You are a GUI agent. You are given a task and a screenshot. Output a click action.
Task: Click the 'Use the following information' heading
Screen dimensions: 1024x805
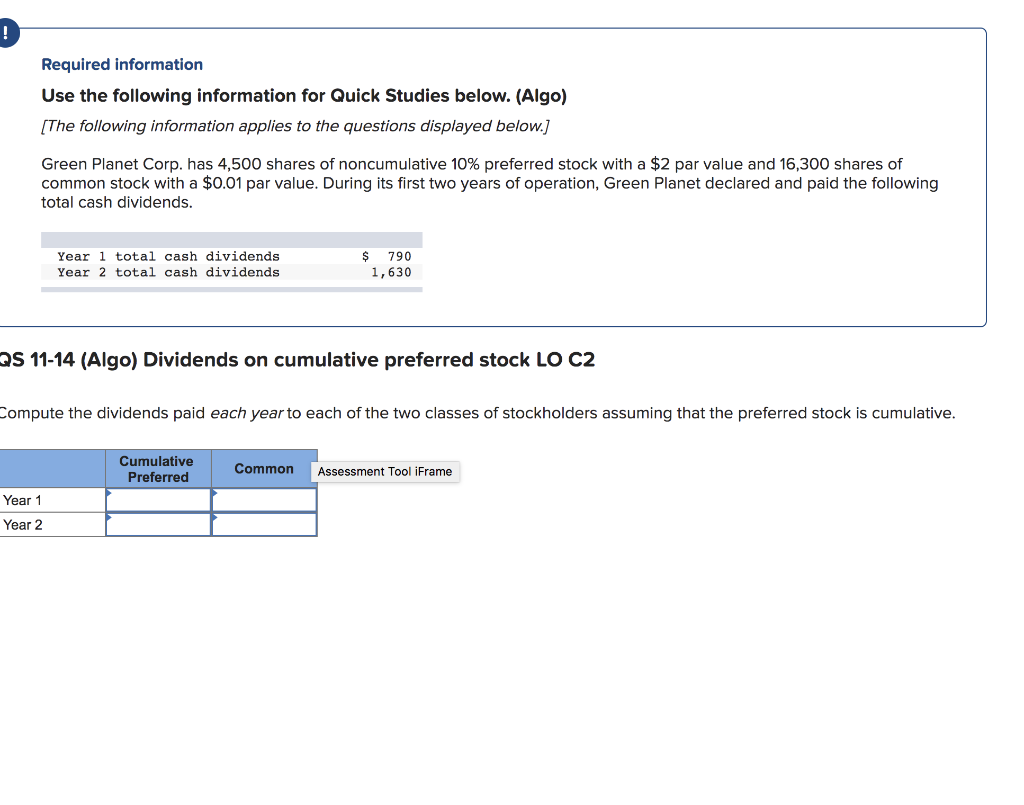(304, 95)
